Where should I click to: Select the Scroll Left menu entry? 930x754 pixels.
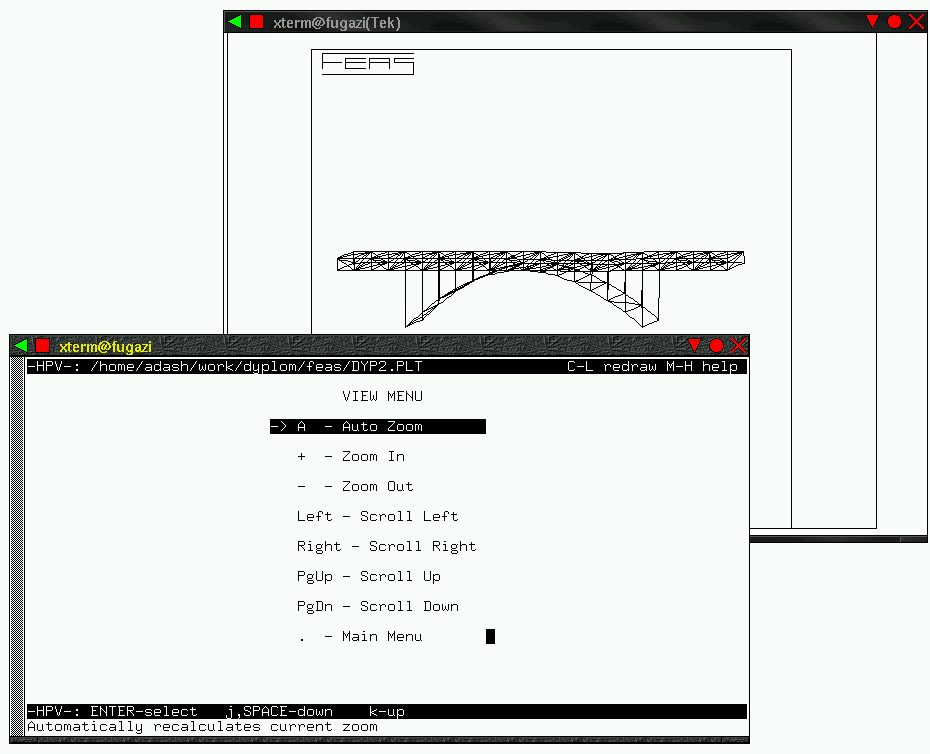pos(377,516)
